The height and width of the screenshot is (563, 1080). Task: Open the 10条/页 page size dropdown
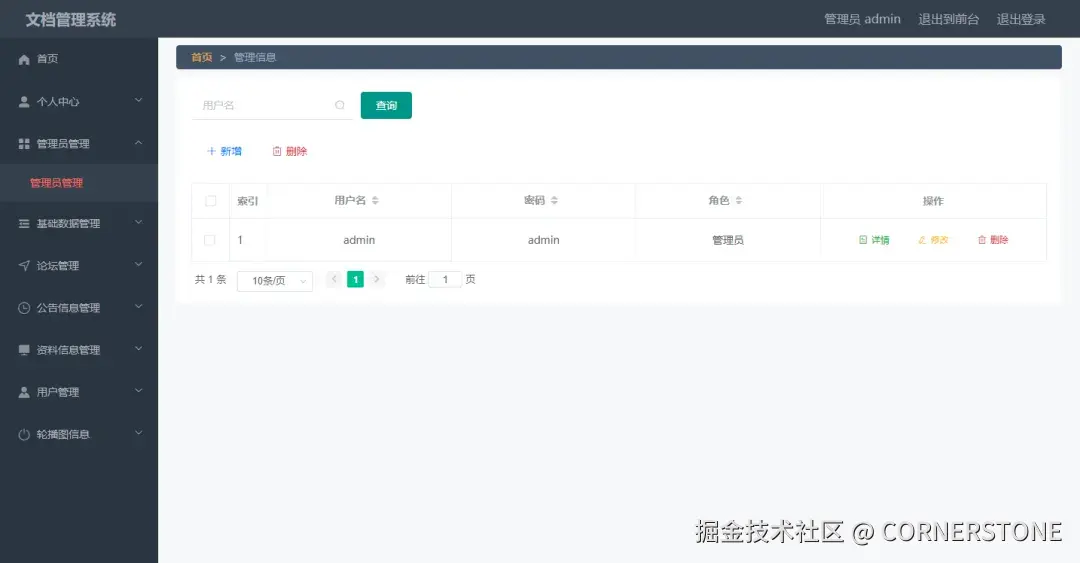click(275, 281)
